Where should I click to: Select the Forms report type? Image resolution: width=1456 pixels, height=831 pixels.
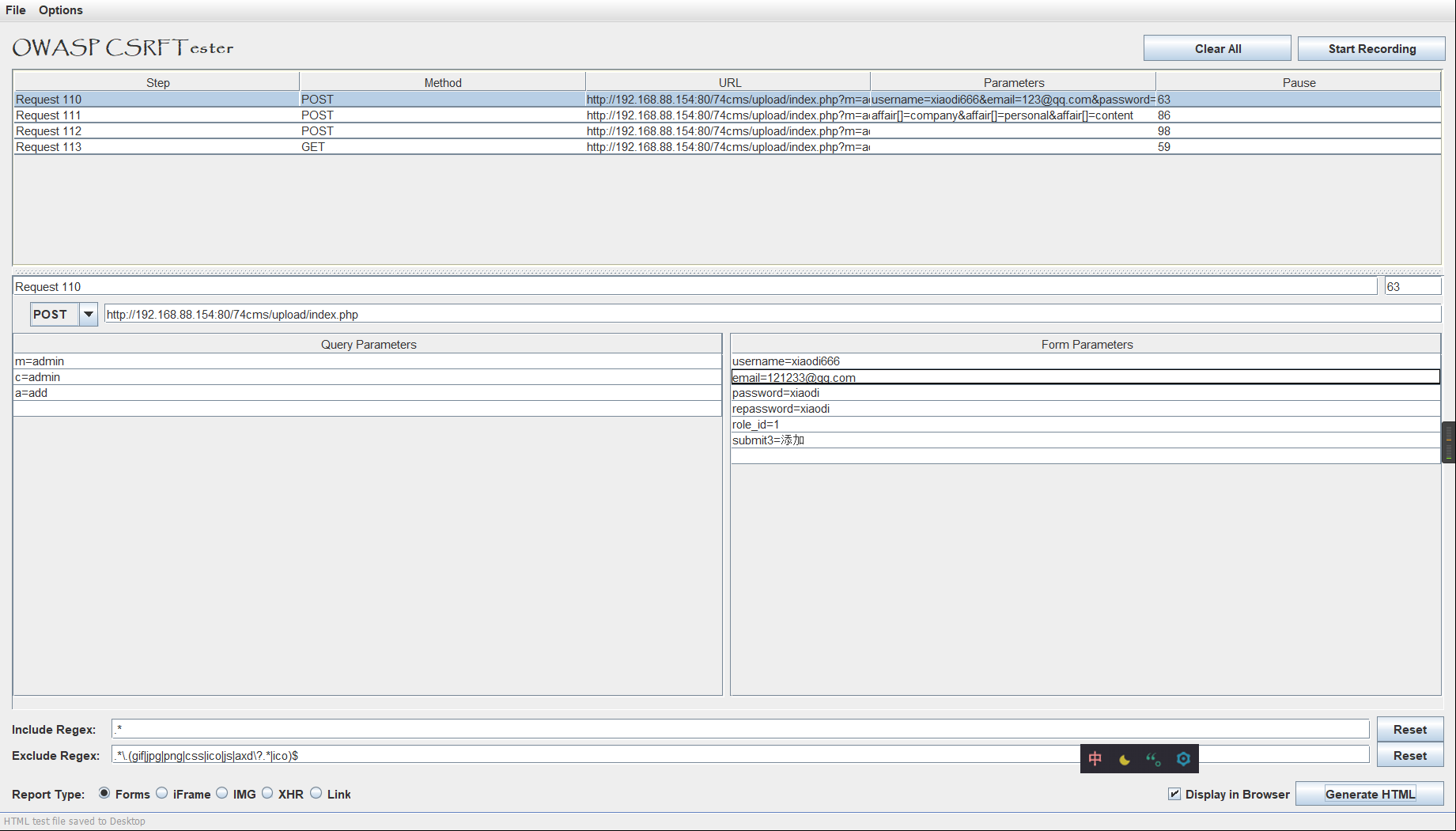tap(104, 793)
